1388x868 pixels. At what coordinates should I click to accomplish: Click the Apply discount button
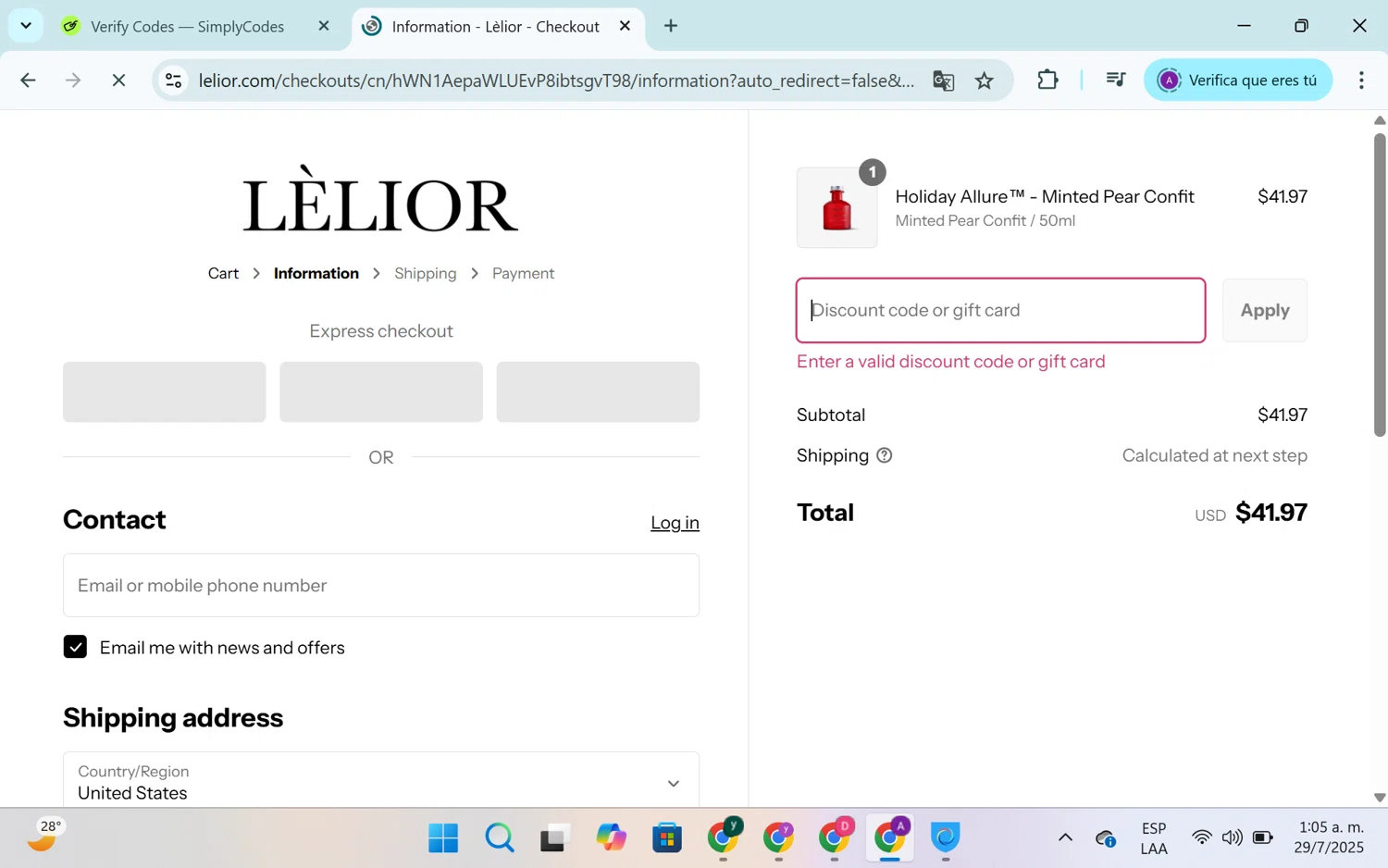pyautogui.click(x=1264, y=310)
